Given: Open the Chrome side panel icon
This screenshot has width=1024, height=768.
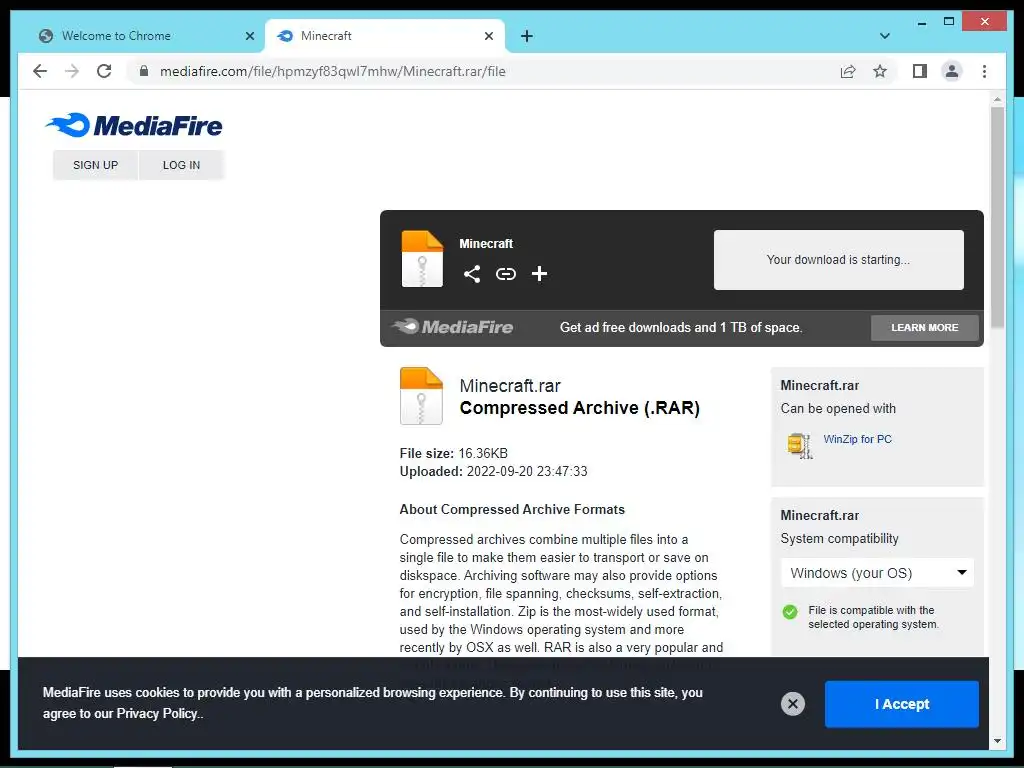Looking at the screenshot, I should (920, 71).
